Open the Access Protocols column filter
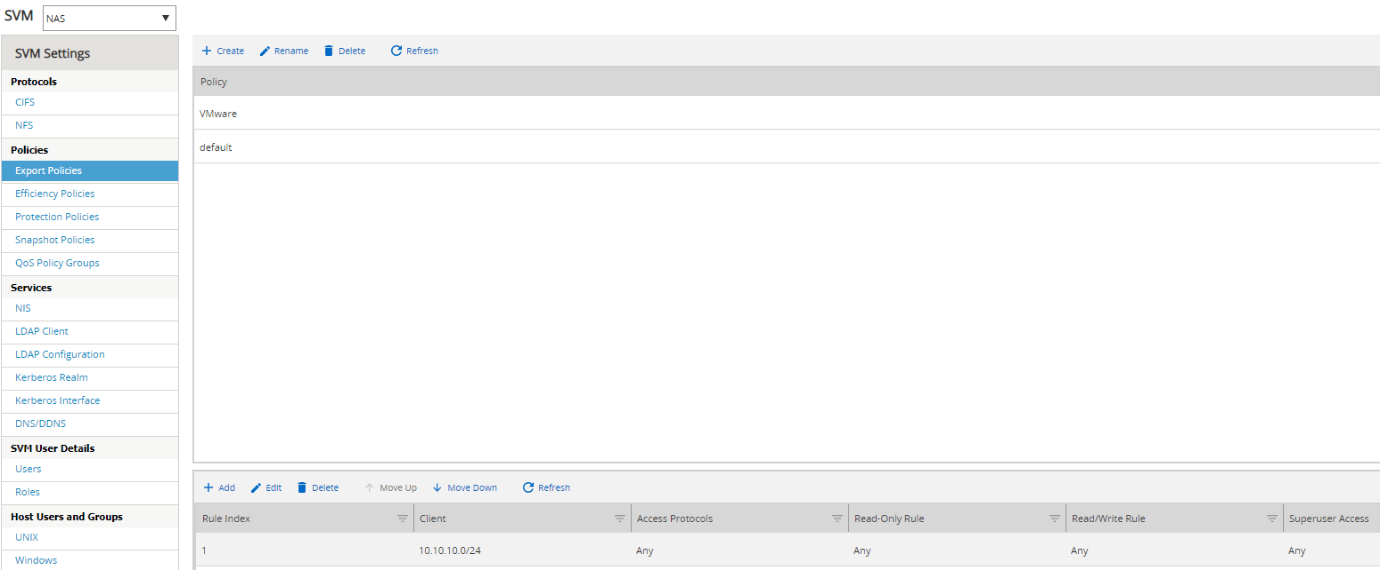The width and height of the screenshot is (1380, 570). [837, 519]
